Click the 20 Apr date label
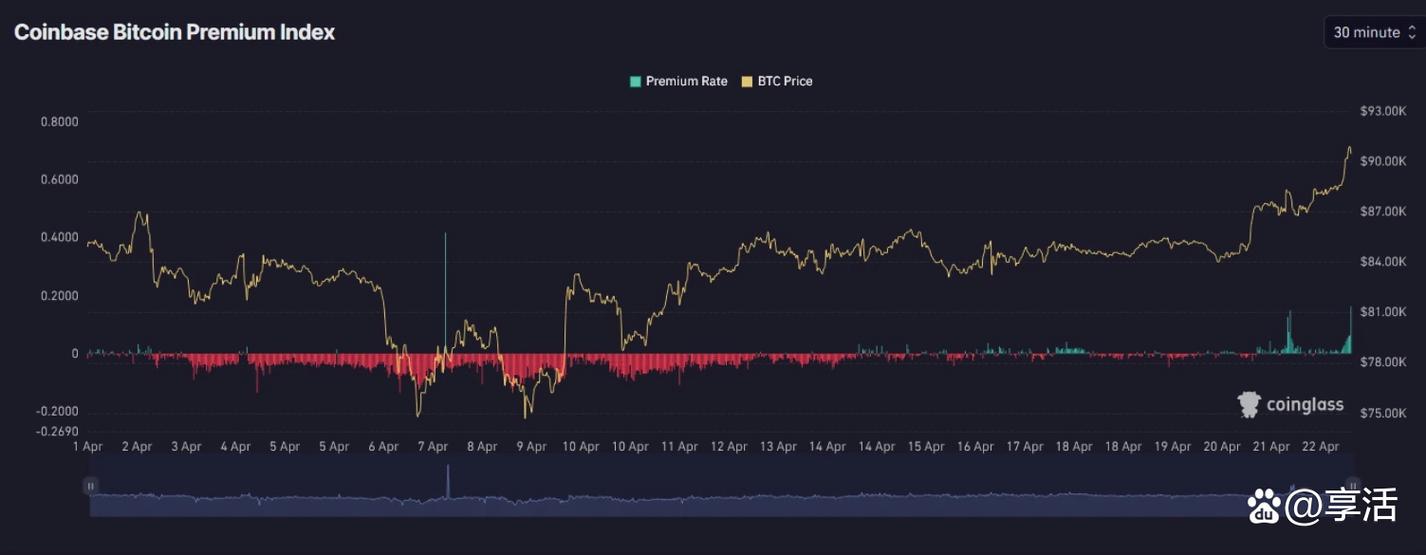The image size is (1426, 555). point(1223,447)
